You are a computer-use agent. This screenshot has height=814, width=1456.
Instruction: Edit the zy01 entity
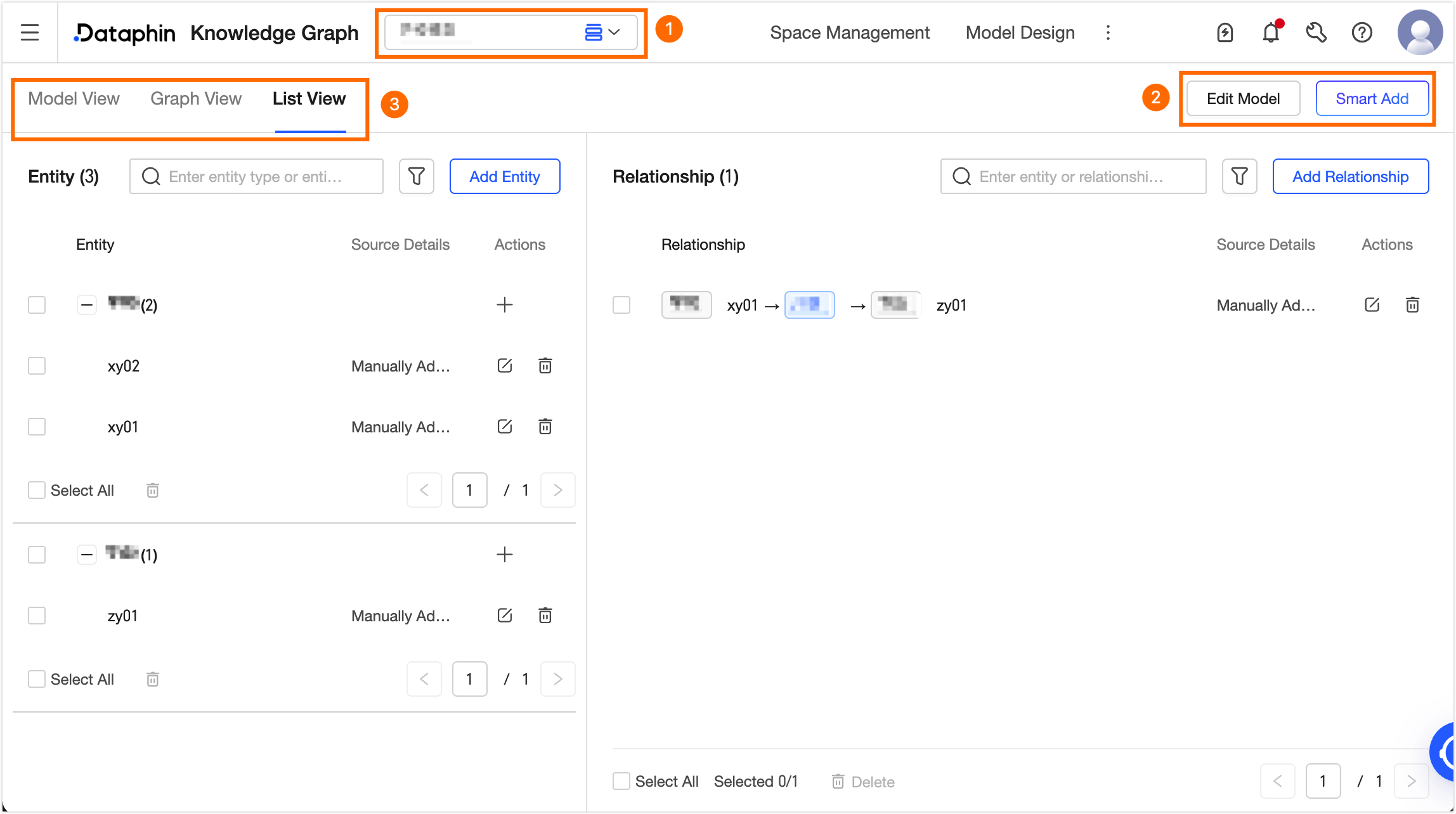505,616
